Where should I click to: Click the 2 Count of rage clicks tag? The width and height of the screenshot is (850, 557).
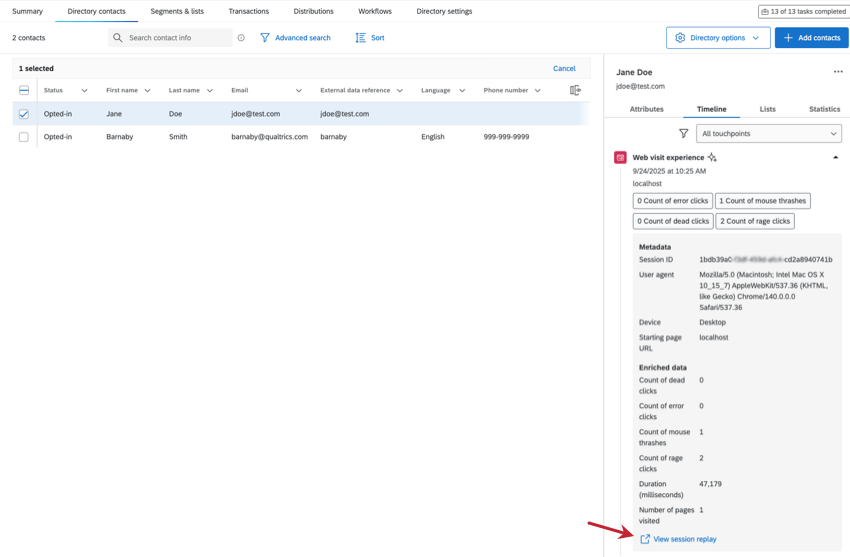point(755,221)
